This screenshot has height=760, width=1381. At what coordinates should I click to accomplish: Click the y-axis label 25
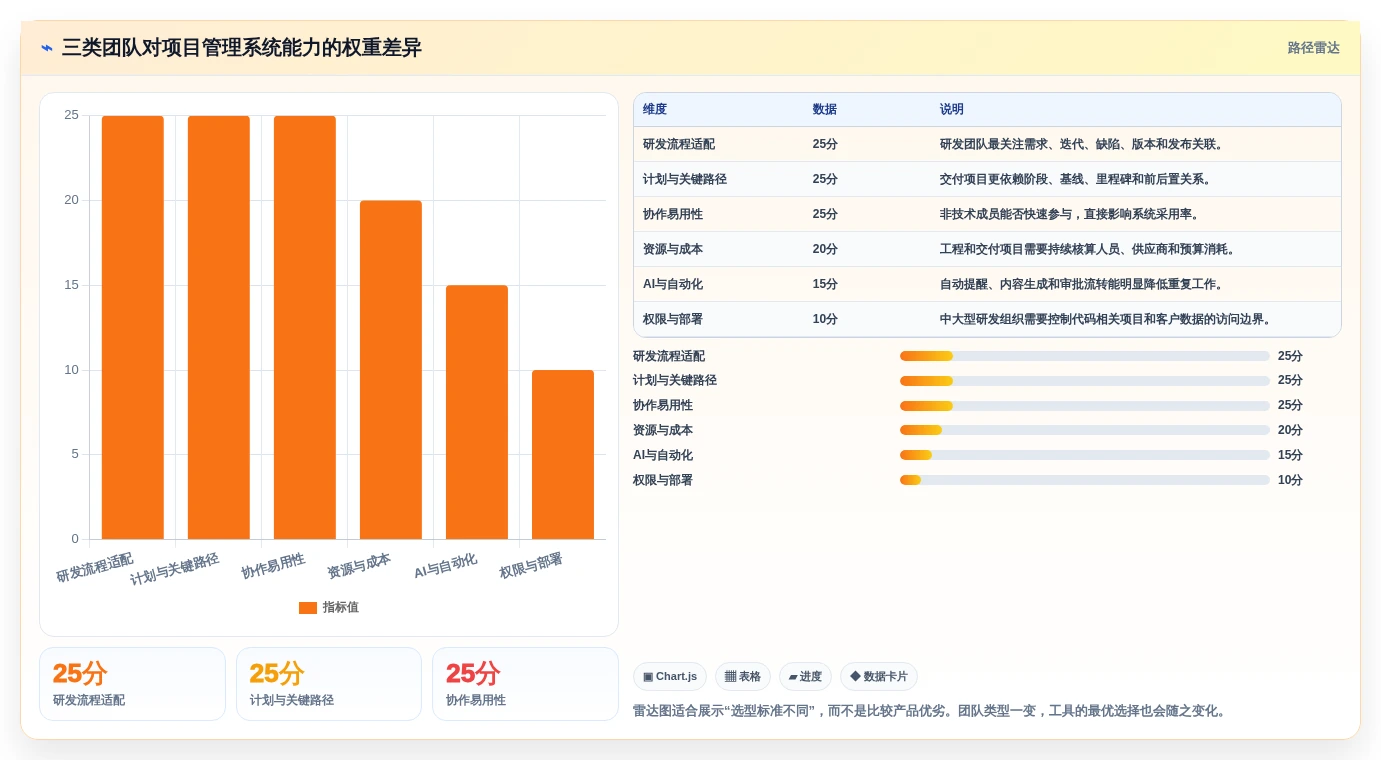71,115
